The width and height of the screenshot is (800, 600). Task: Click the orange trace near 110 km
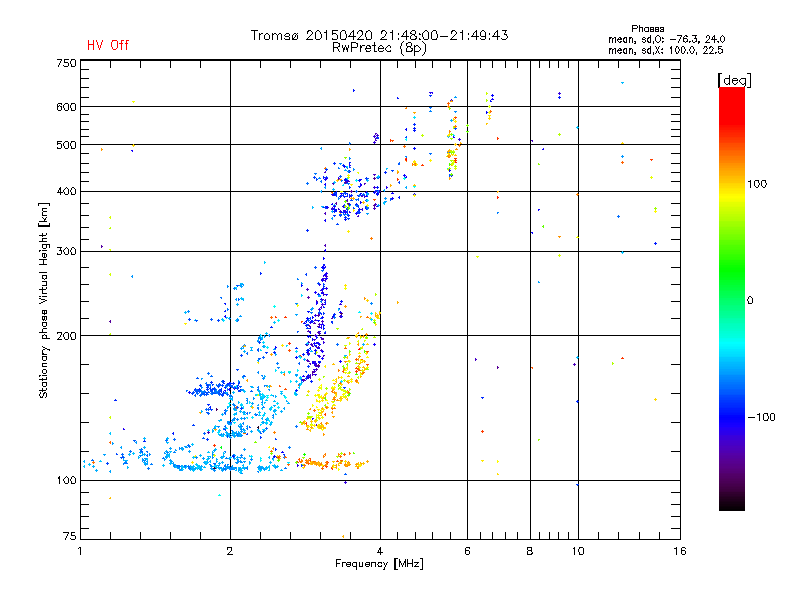click(332, 463)
